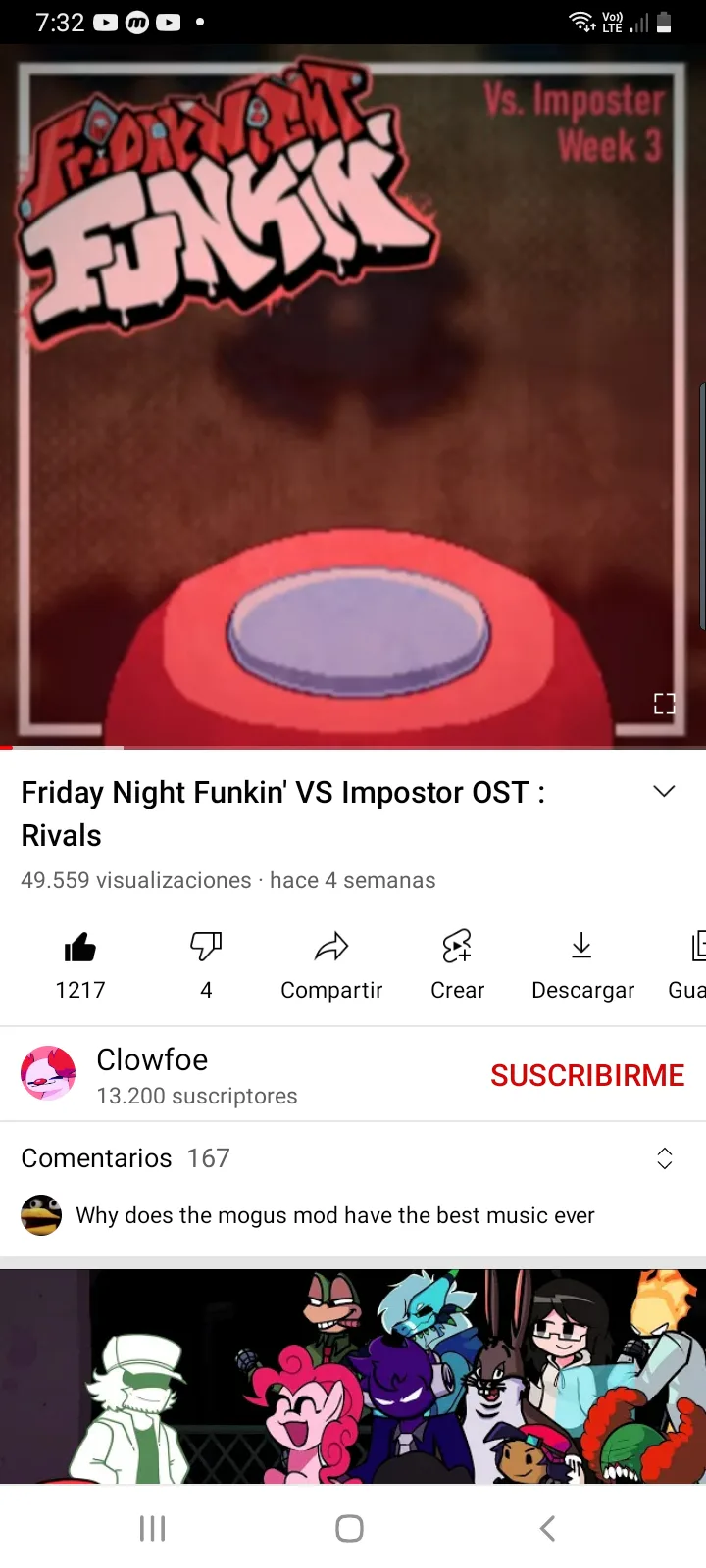Open the top comment about mogus mod
The width and height of the screenshot is (706, 1568).
click(x=335, y=1215)
